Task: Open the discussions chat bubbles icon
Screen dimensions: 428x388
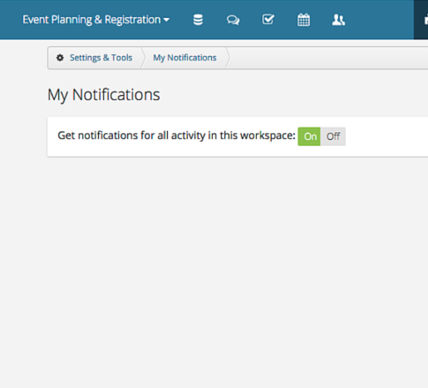Action: (x=233, y=20)
